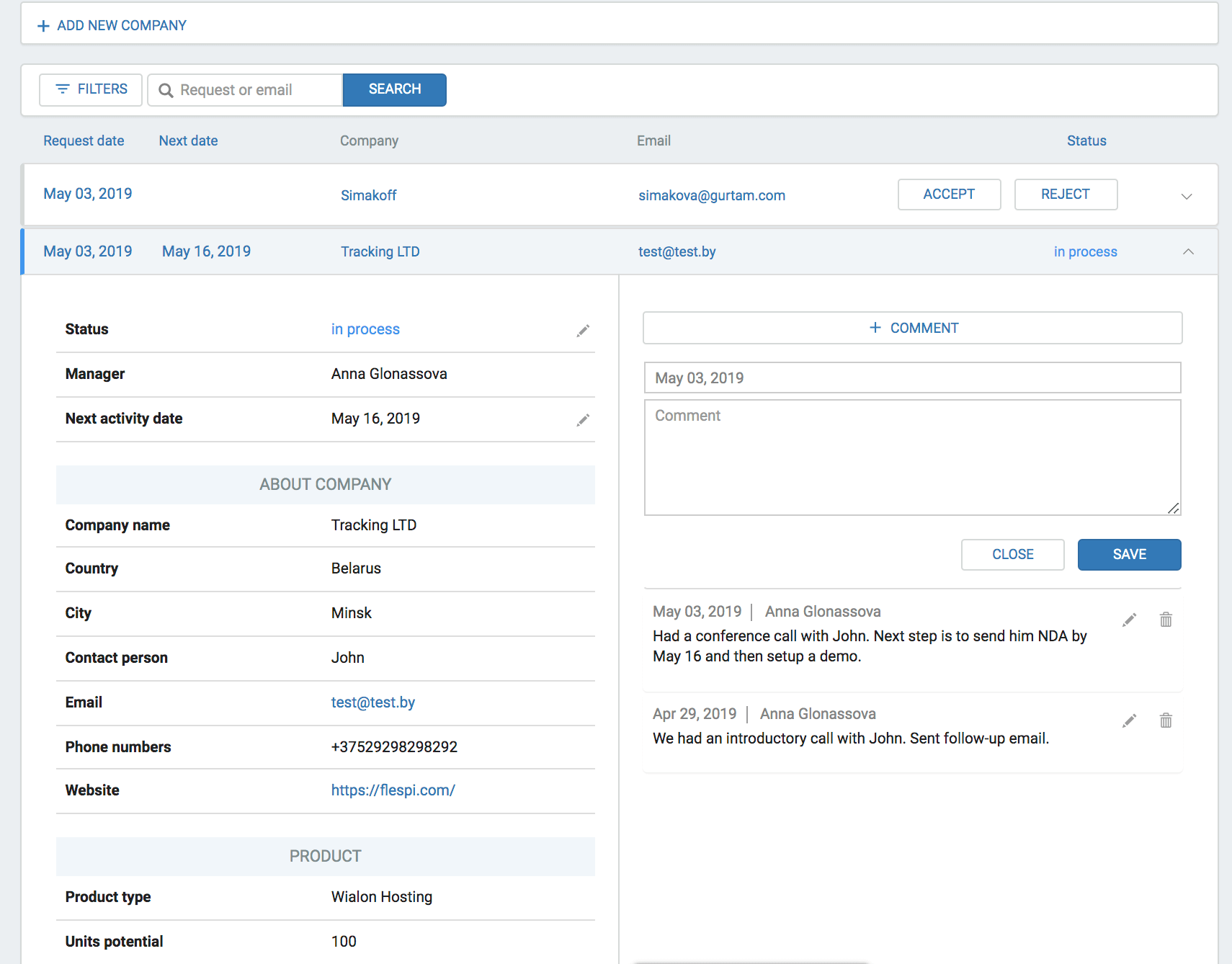Image resolution: width=1232 pixels, height=964 pixels.
Task: Edit the May 03 conference call comment
Action: [x=1129, y=620]
